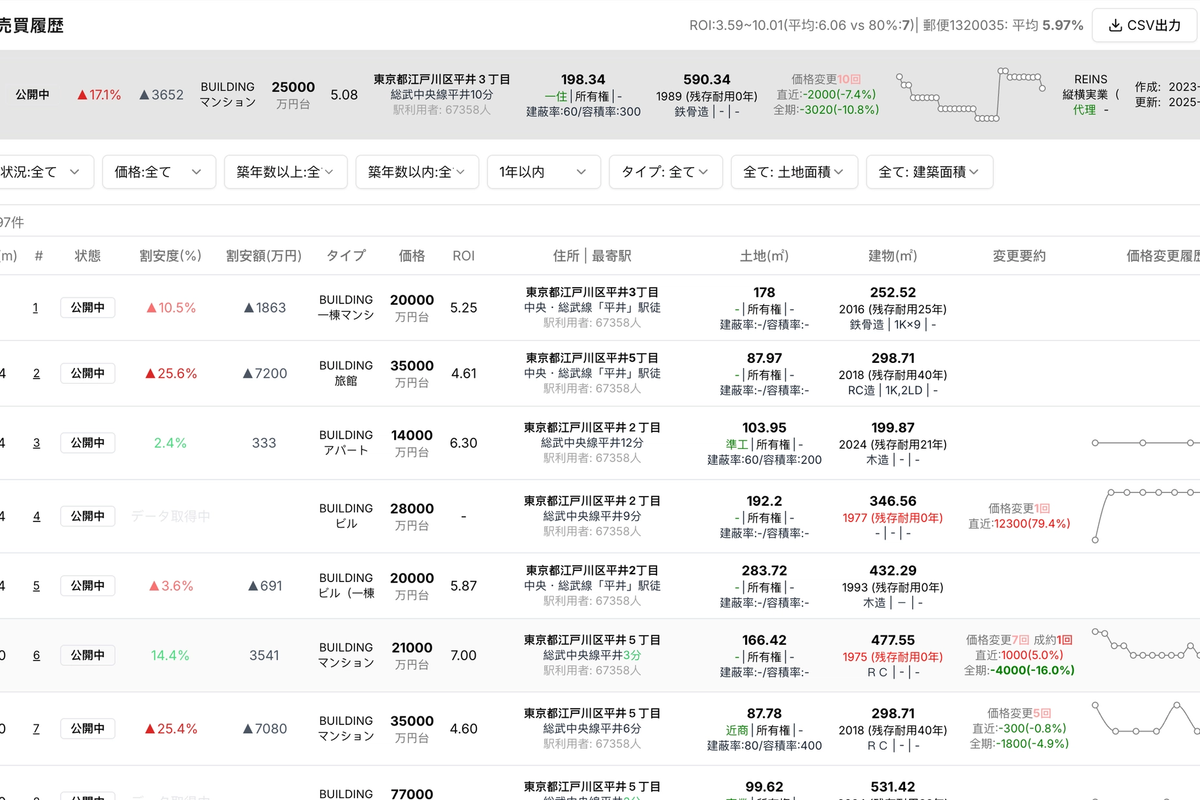Click the 28000 万円台 price cell
The width and height of the screenshot is (1200, 800).
[x=412, y=516]
